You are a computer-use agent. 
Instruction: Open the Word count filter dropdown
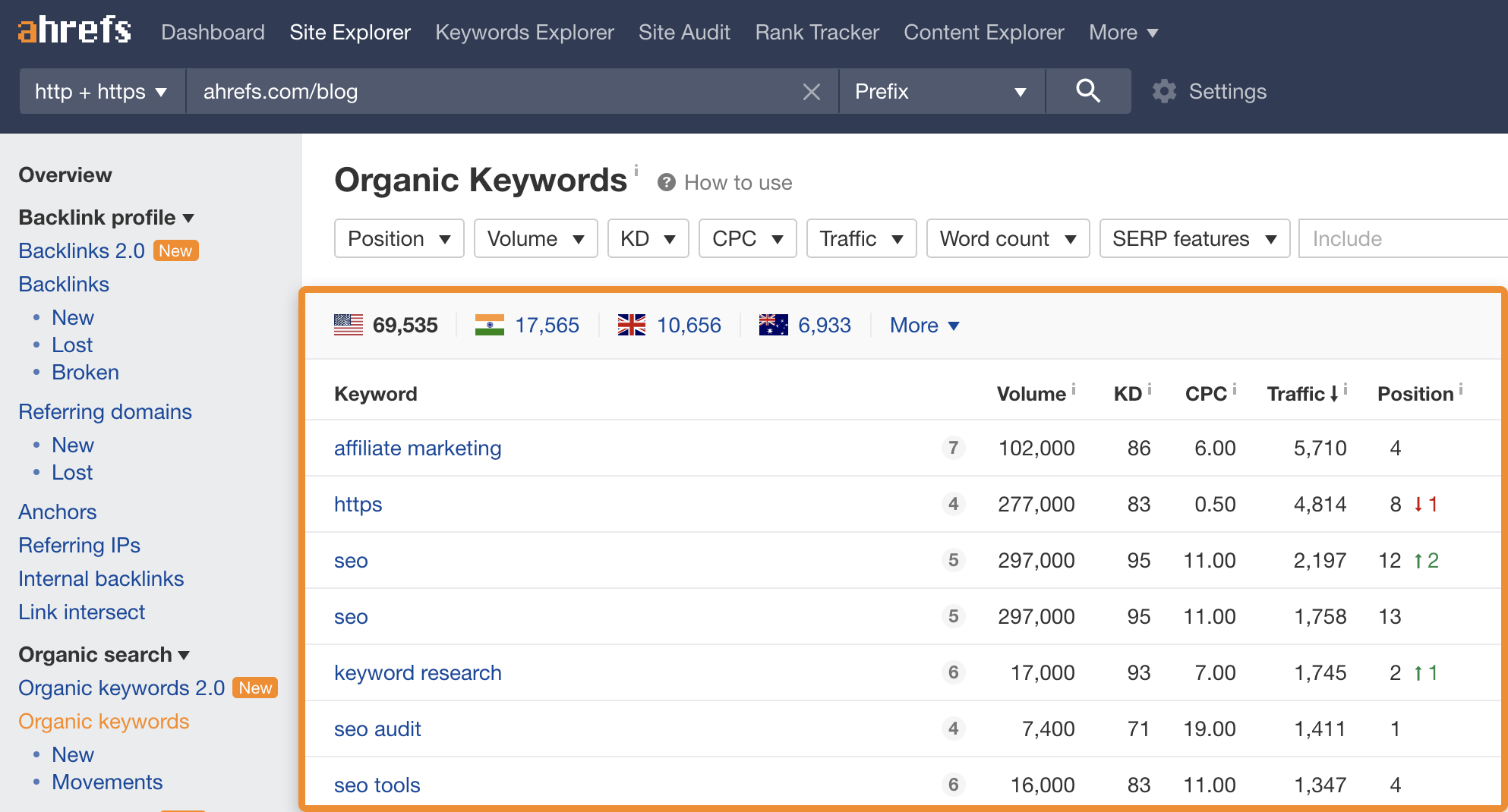pos(1007,238)
